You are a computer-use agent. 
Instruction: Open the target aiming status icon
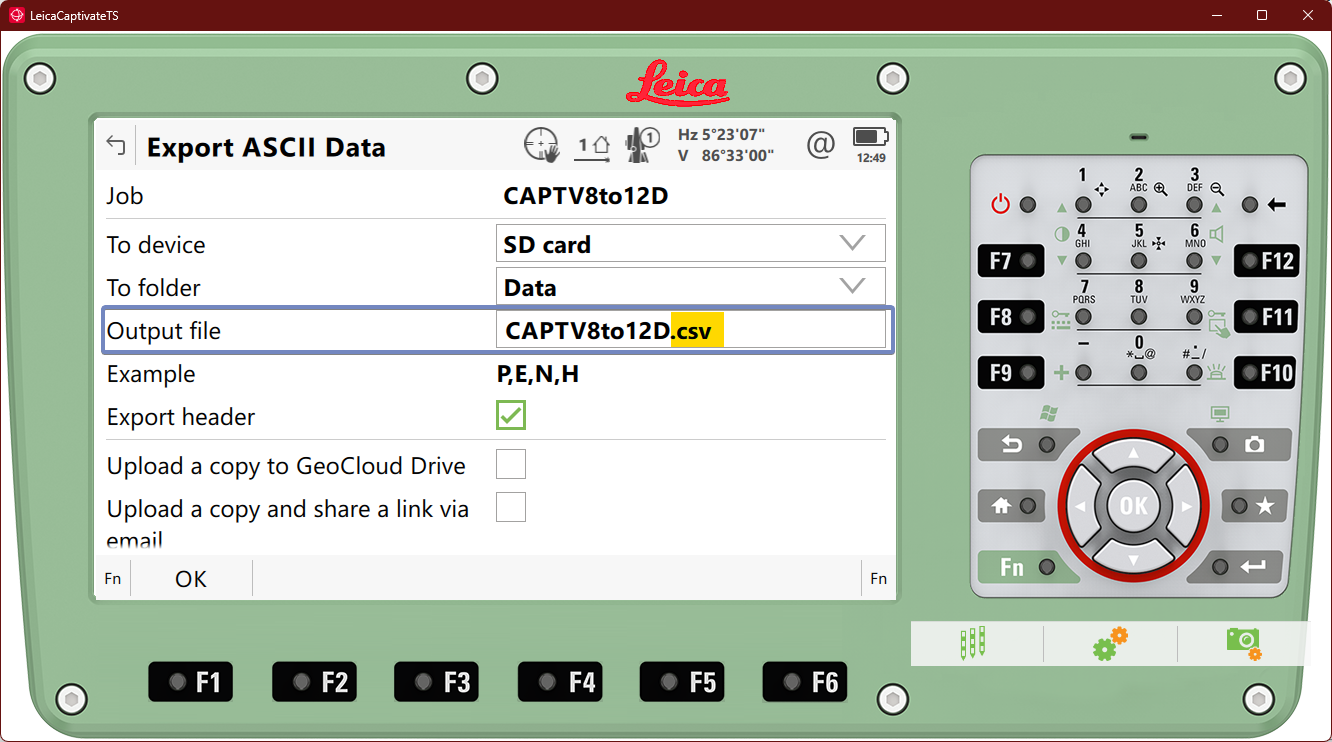pyautogui.click(x=541, y=145)
